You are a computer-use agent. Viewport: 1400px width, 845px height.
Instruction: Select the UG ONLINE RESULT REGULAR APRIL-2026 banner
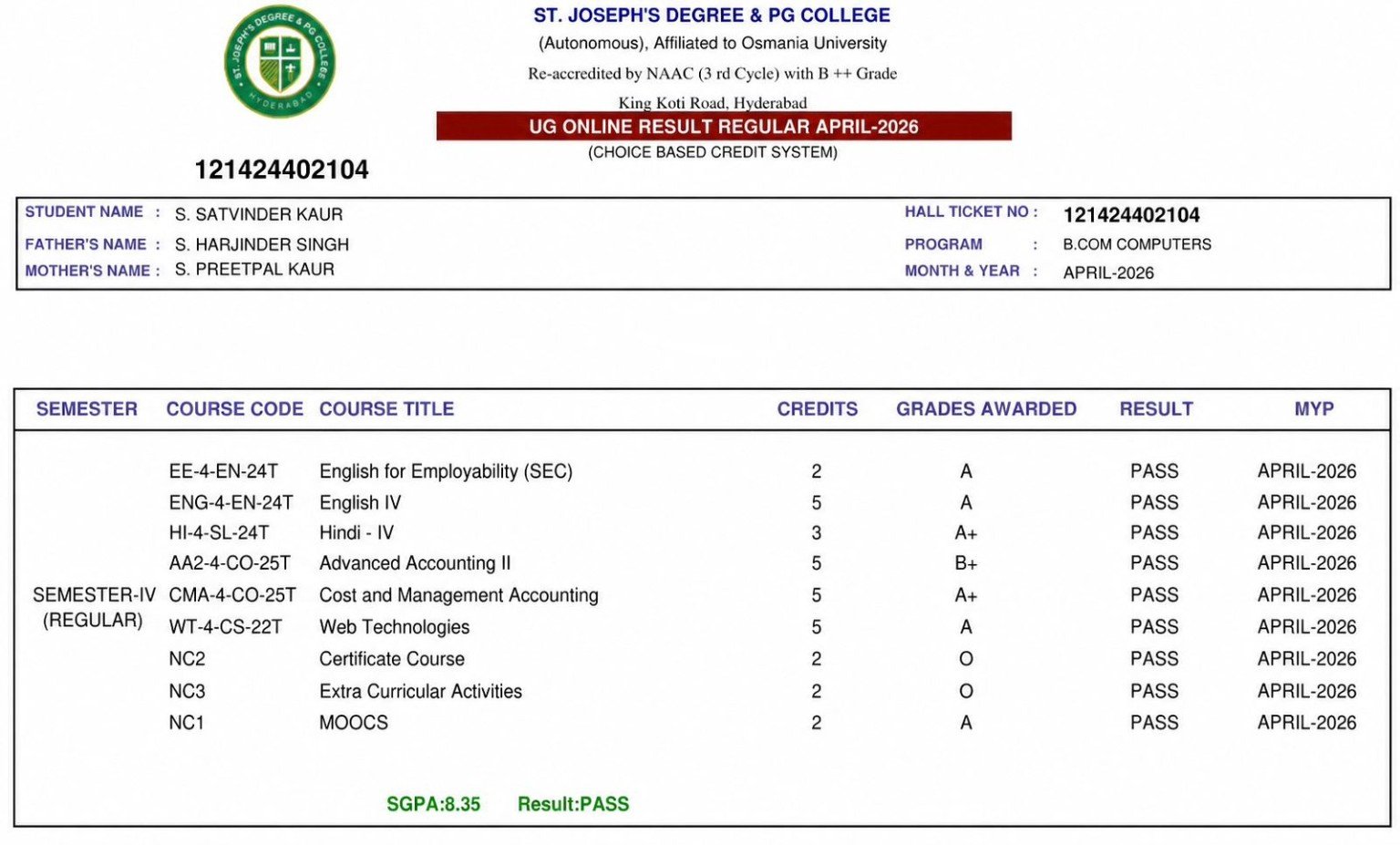pyautogui.click(x=724, y=127)
